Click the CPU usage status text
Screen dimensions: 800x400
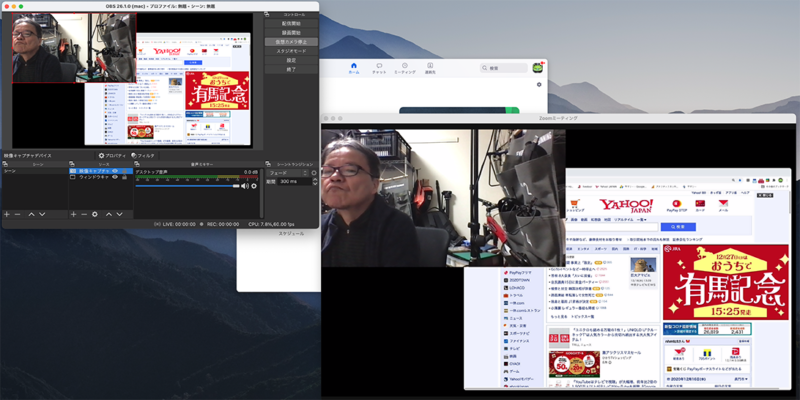pos(271,224)
